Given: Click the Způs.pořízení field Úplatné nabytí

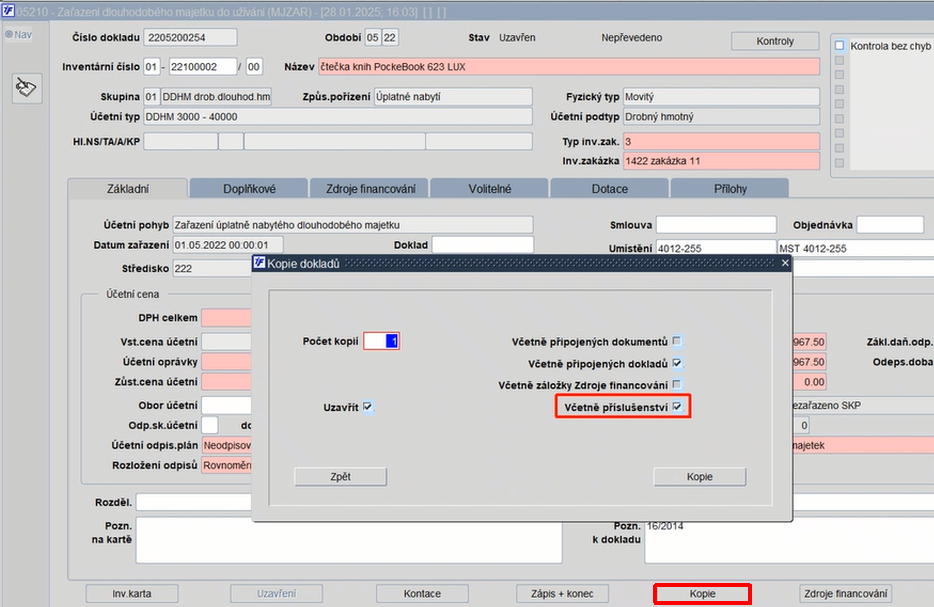Looking at the screenshot, I should point(453,97).
